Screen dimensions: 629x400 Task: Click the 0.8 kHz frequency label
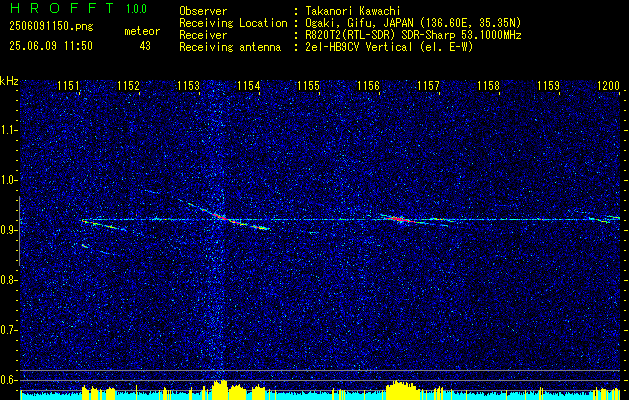click(x=9, y=280)
